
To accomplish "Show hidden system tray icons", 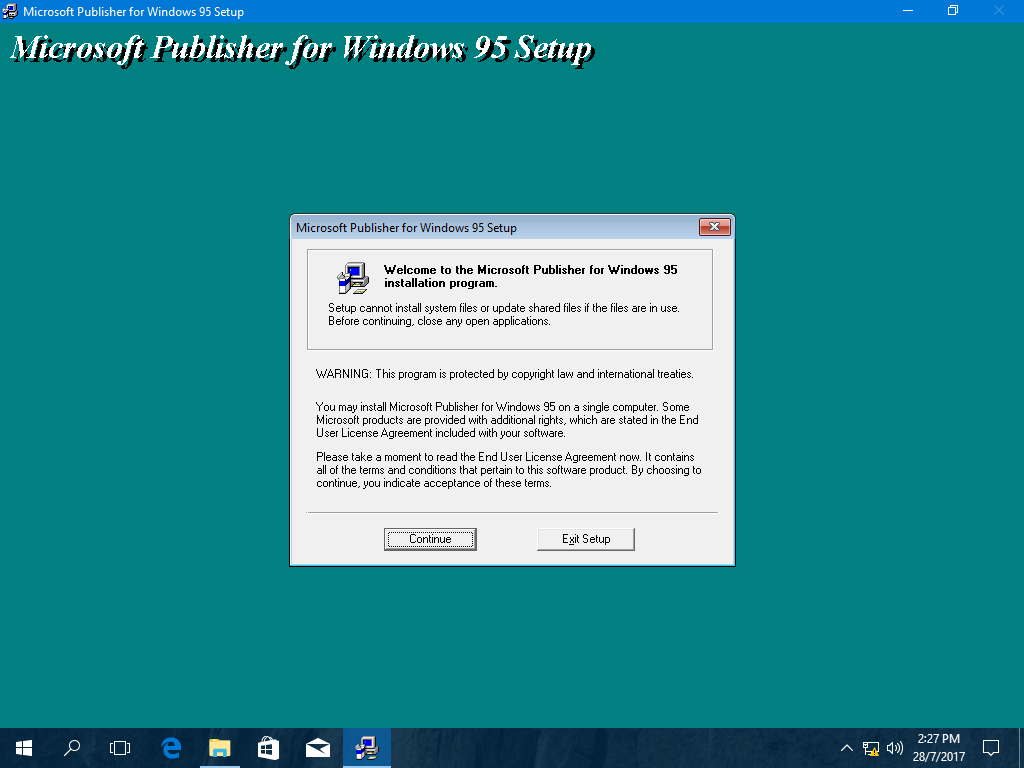I will 846,748.
